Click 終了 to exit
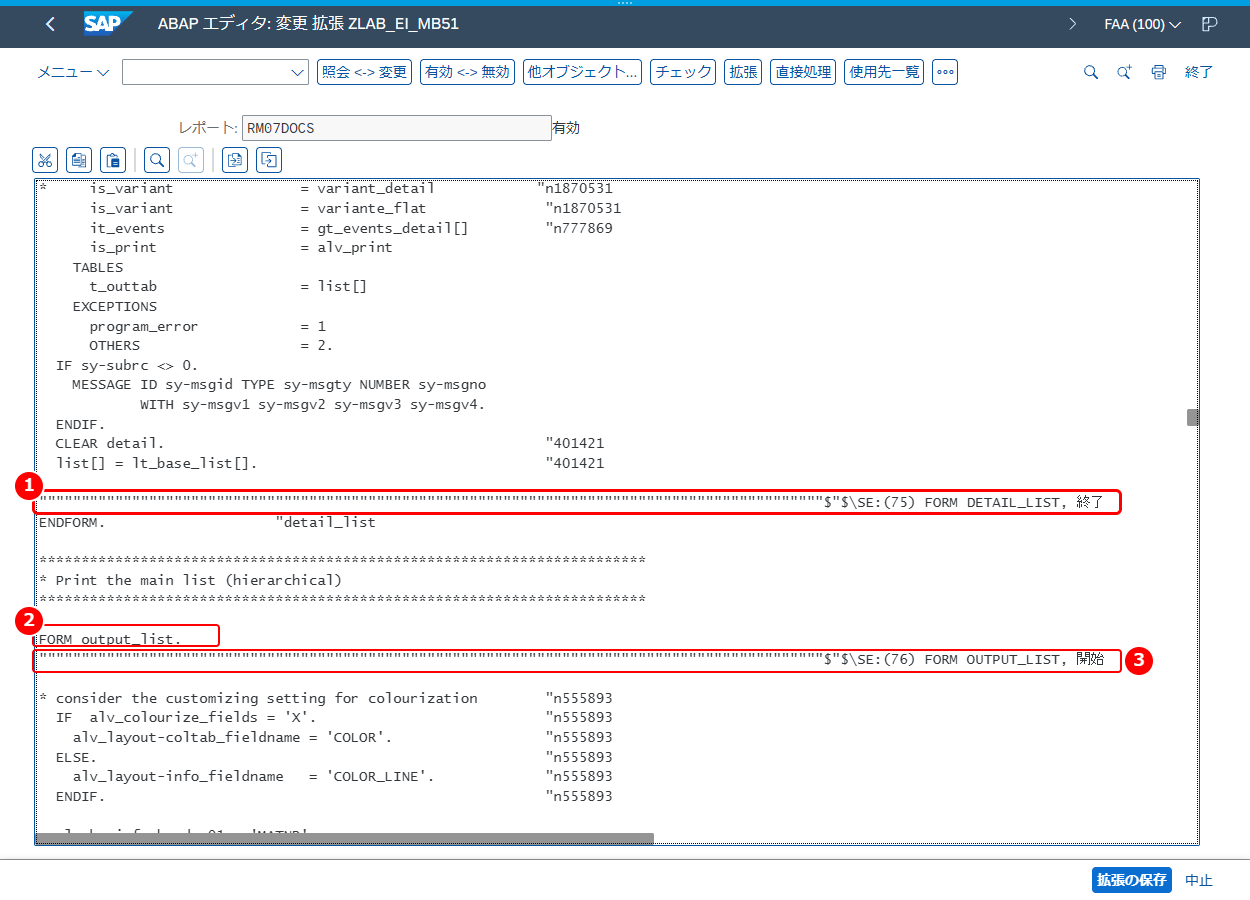Screen dimensions: 1250x900 pyautogui.click(x=1199, y=72)
